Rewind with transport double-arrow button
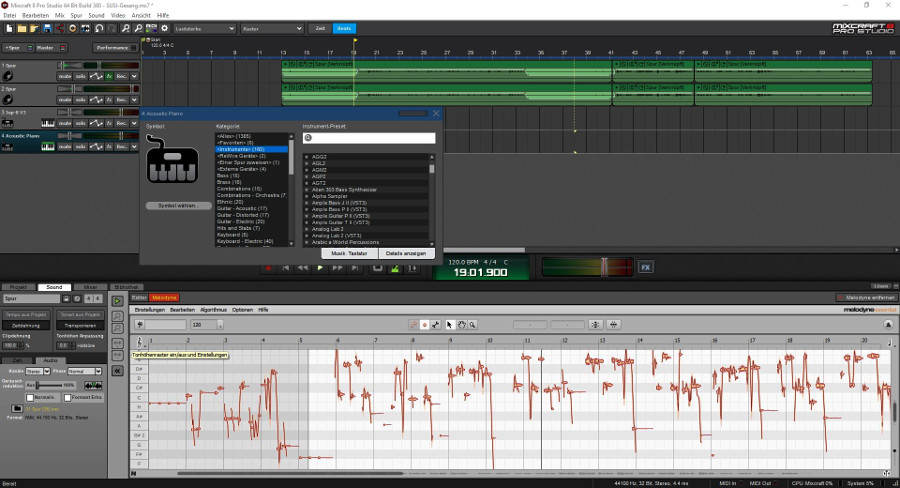This screenshot has height=488, width=900. tap(302, 268)
